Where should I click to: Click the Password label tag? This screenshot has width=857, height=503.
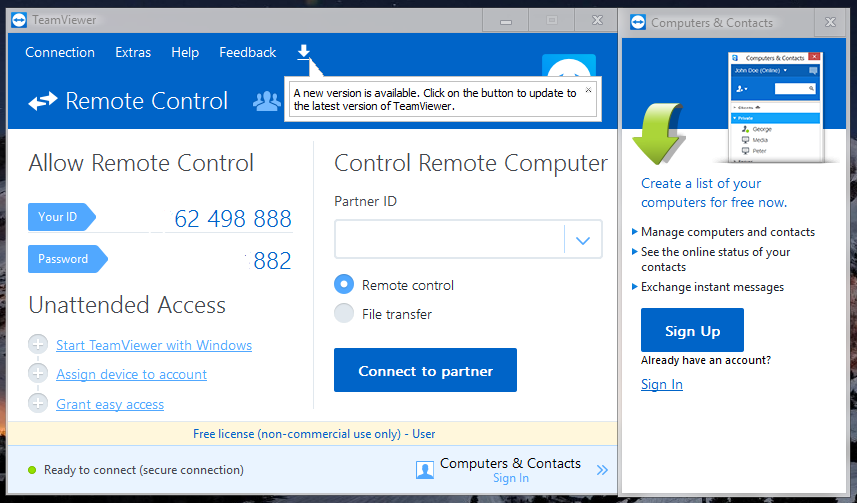click(x=68, y=259)
